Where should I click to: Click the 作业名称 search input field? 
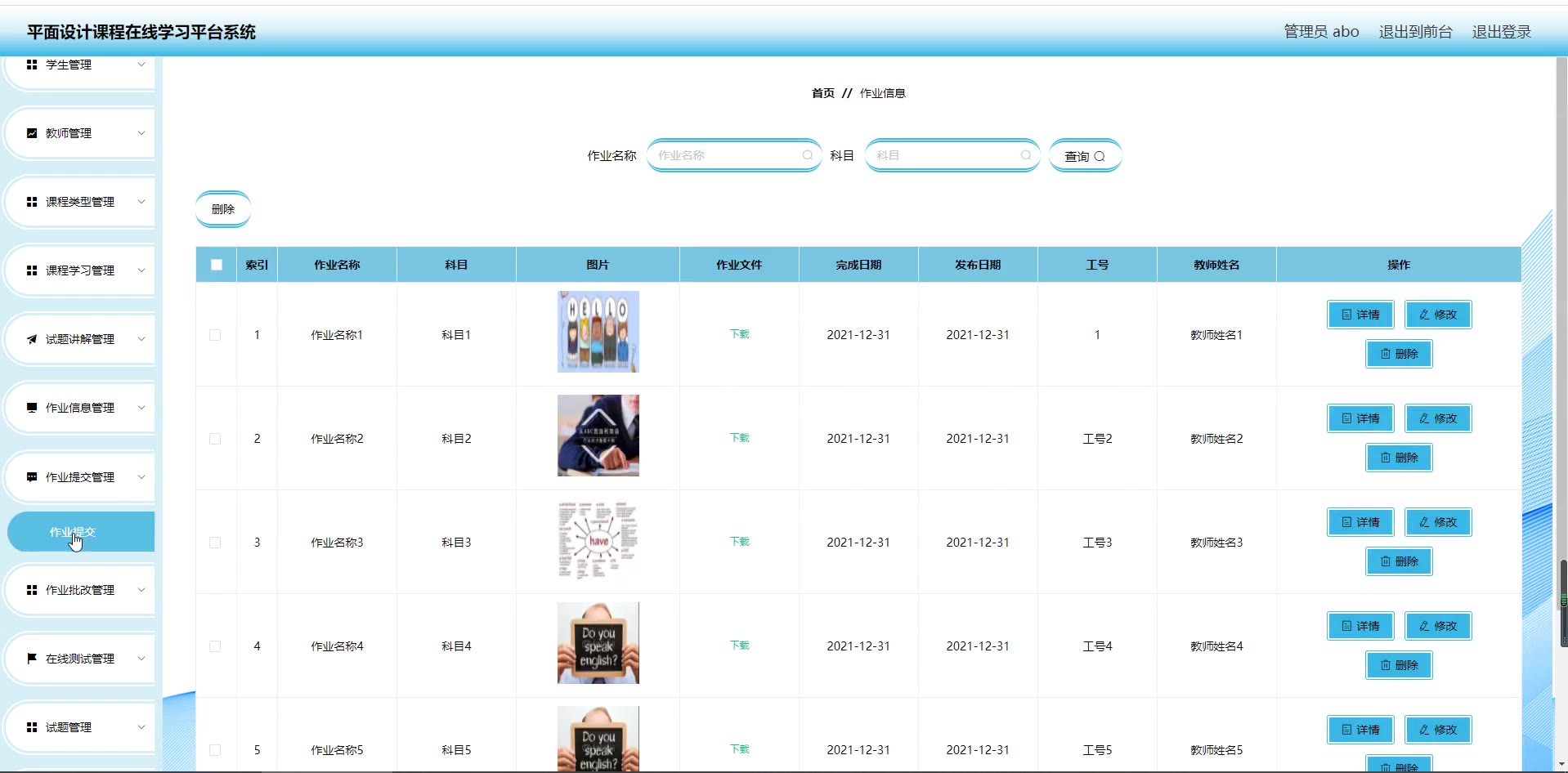click(734, 155)
